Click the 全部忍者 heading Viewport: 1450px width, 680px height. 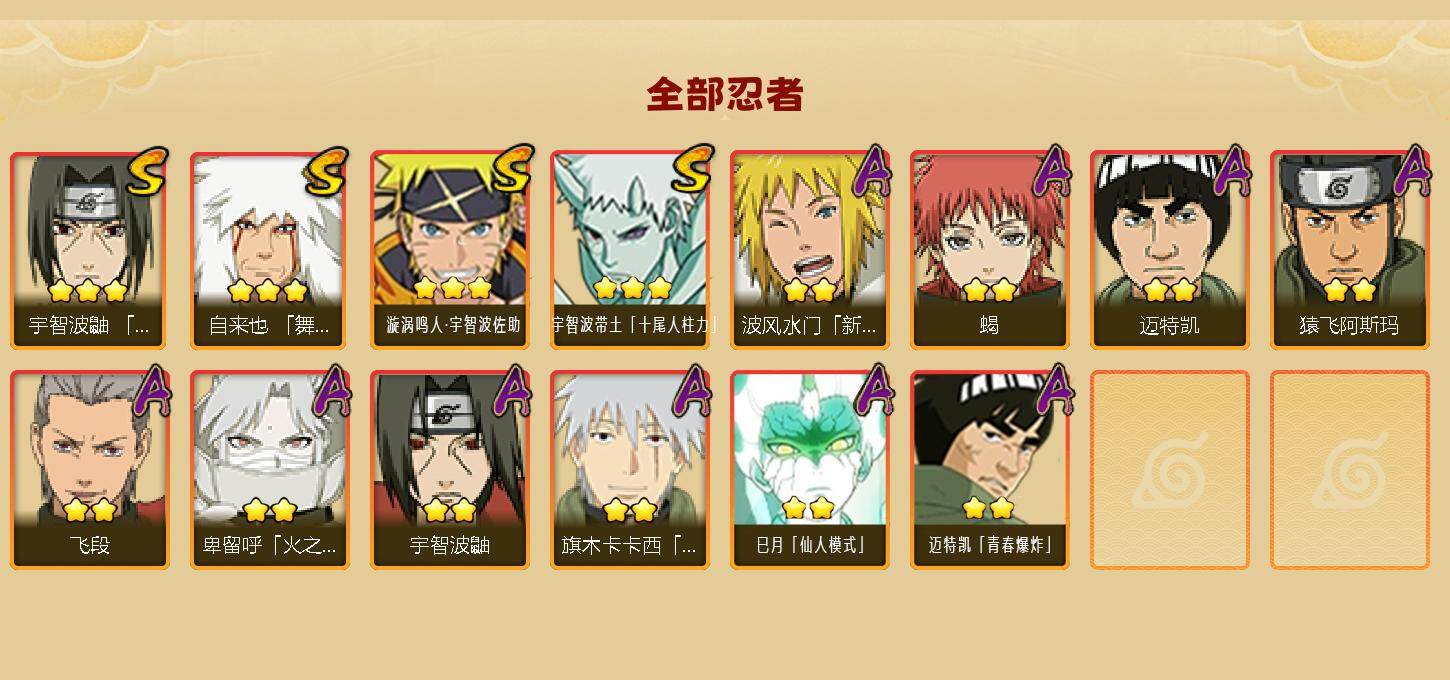[x=725, y=94]
